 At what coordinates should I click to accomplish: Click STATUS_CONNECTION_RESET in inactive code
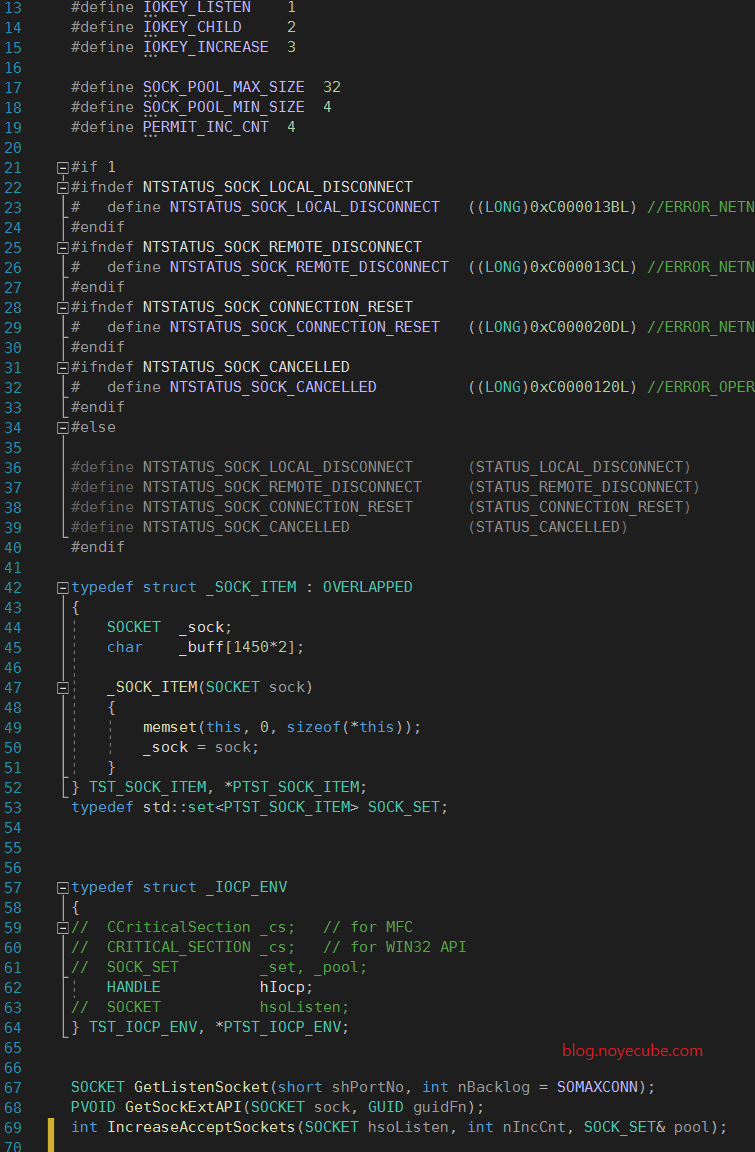tap(579, 507)
